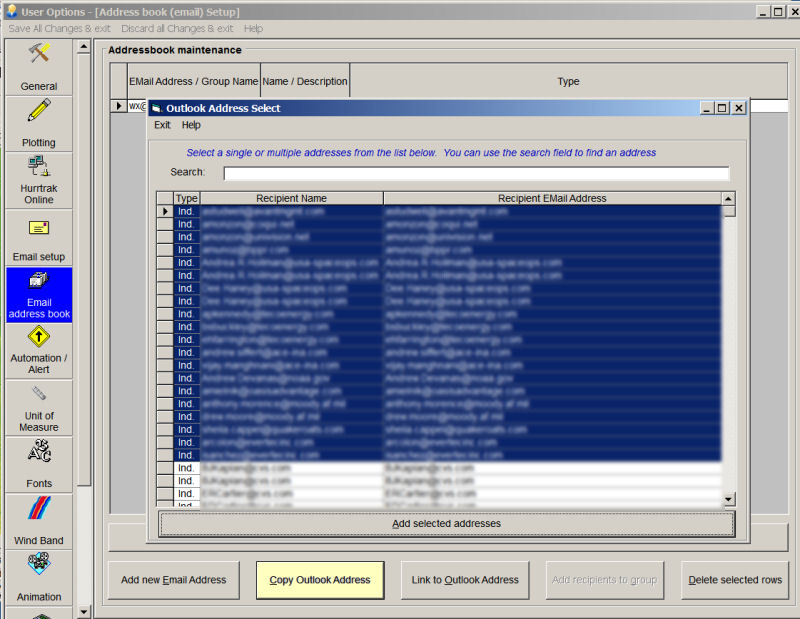Open the Help menu in Outlook Address Select
Image resolution: width=800 pixels, height=619 pixels.
[191, 125]
